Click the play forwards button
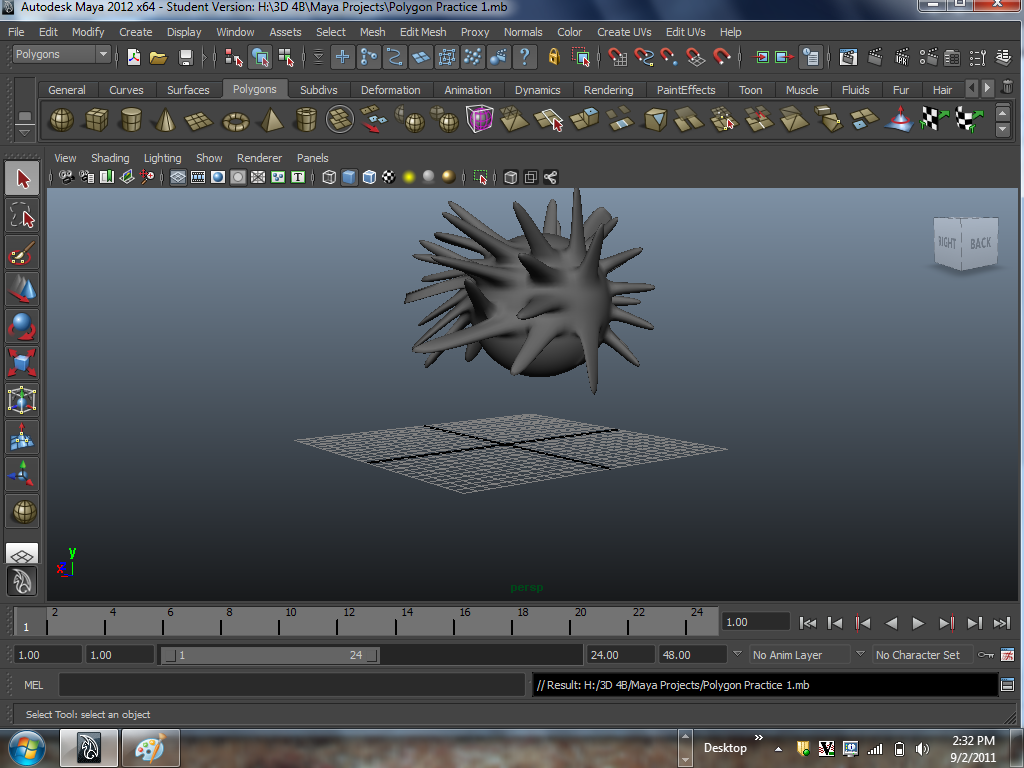This screenshot has width=1024, height=768. (x=918, y=623)
